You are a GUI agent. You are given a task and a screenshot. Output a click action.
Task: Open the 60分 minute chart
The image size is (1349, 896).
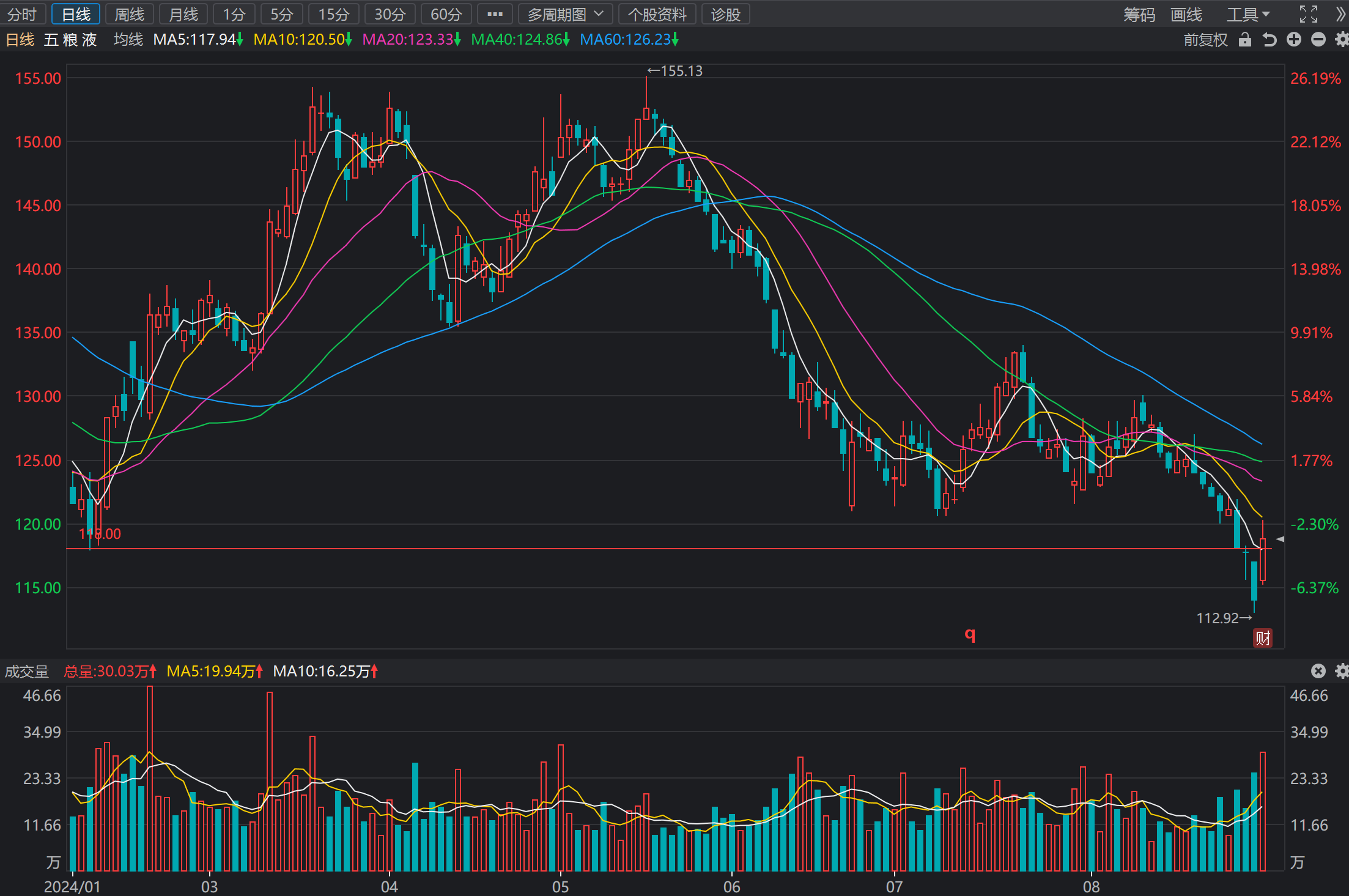click(x=446, y=14)
